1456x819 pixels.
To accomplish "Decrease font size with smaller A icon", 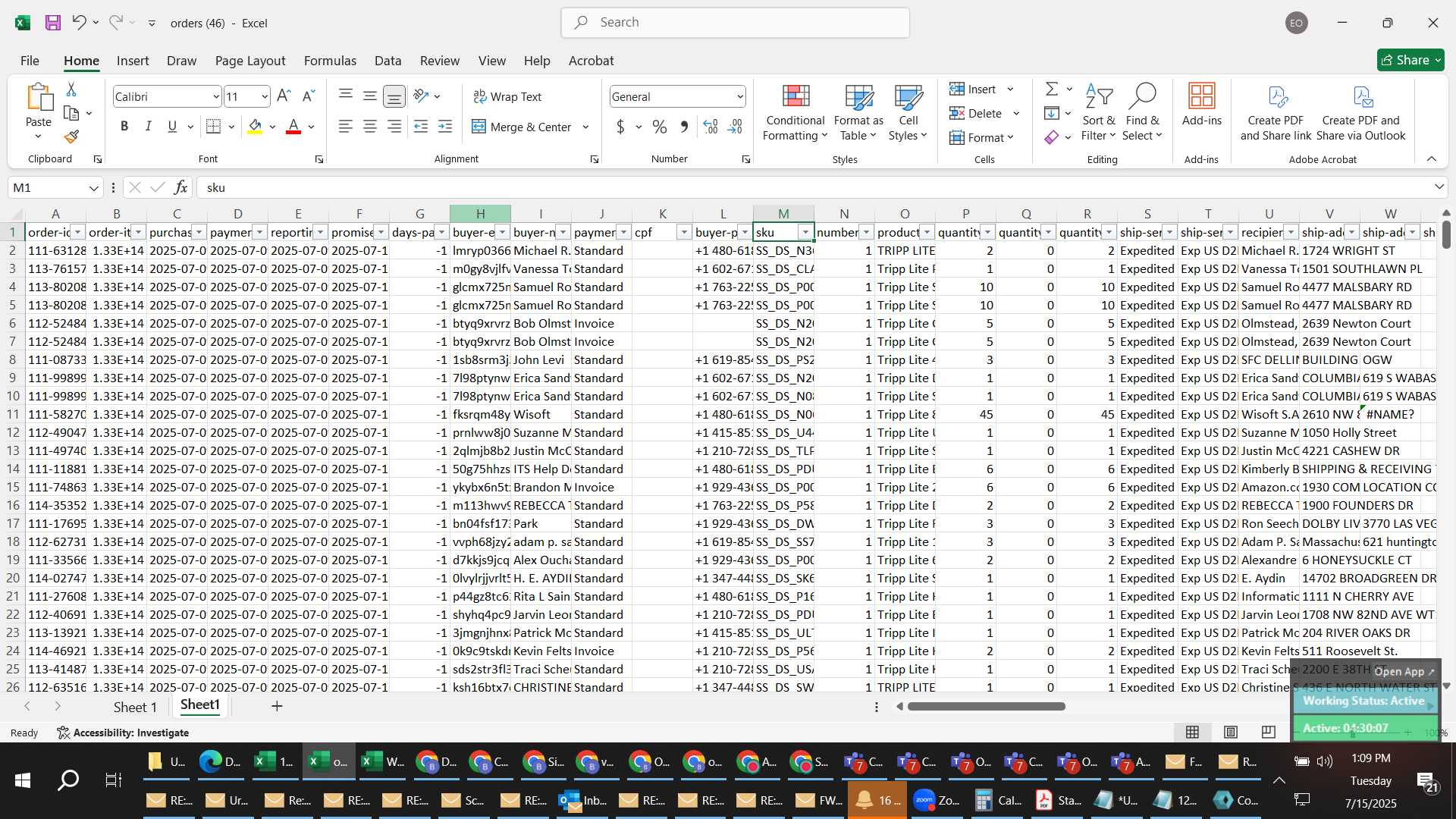I will click(308, 96).
